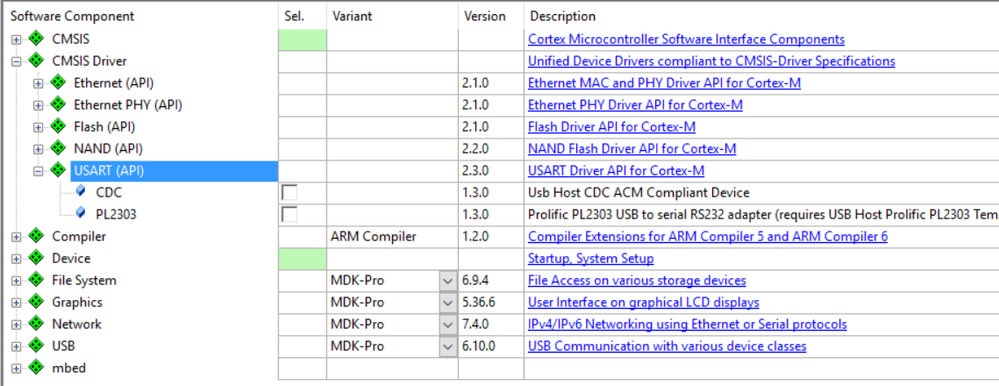Click the blue CDC component icon
This screenshot has height=386, width=999.
(x=80, y=192)
